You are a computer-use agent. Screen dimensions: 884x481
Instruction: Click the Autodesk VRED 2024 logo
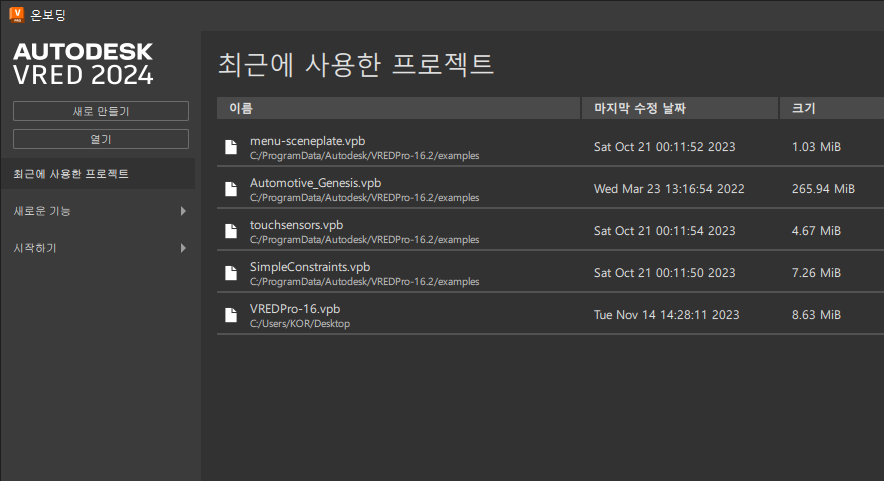pos(83,64)
